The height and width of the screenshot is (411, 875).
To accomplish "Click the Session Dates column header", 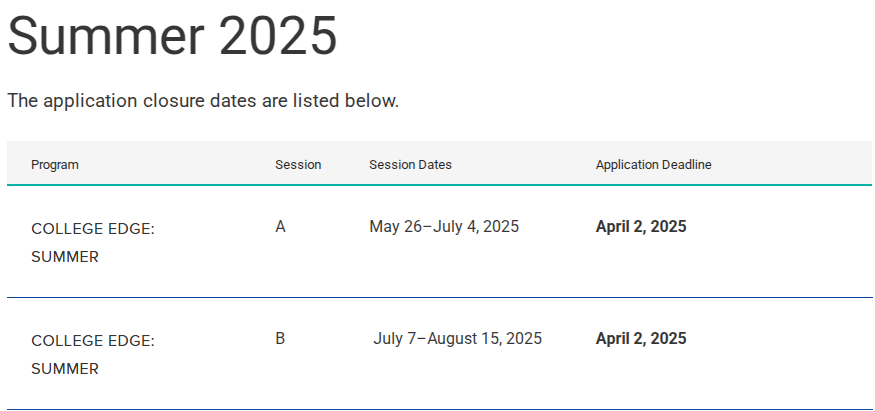I will point(410,165).
